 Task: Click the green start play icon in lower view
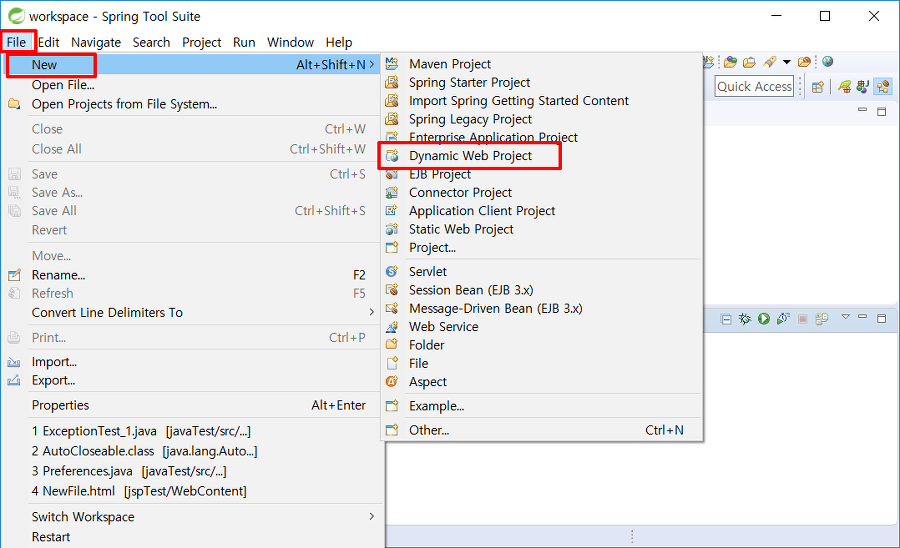coord(764,319)
